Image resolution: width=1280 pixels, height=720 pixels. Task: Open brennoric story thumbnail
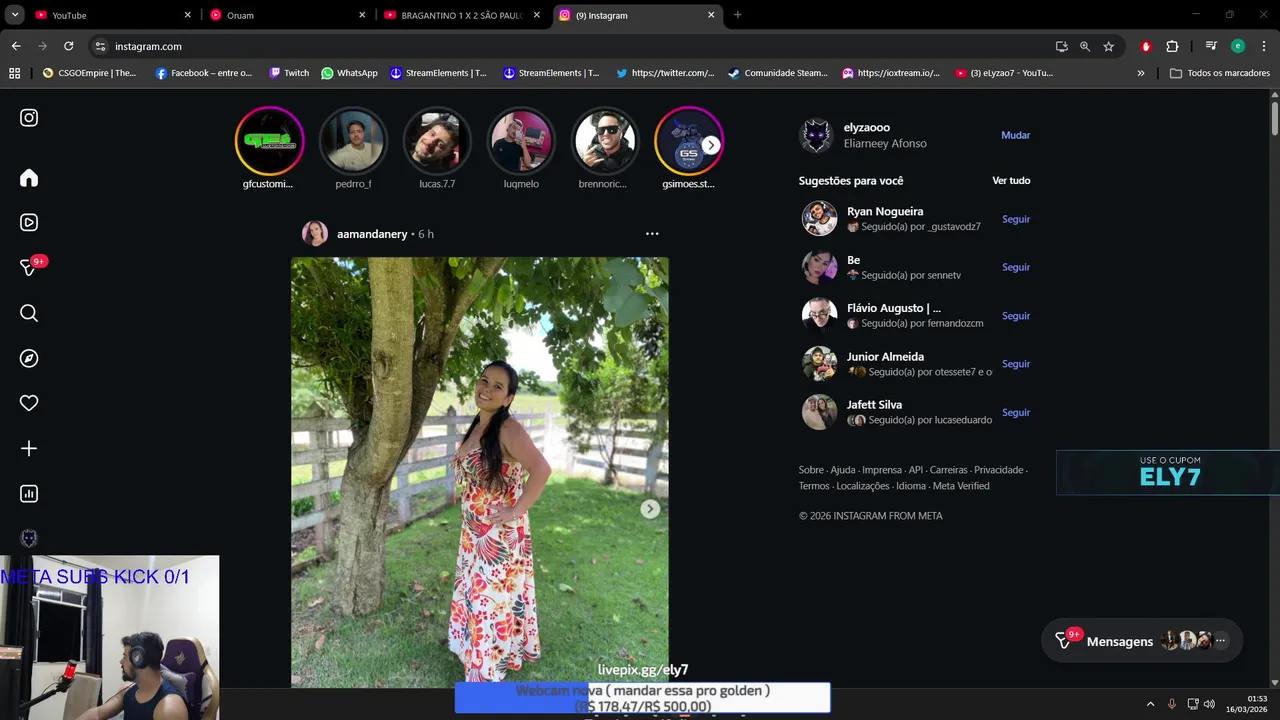(605, 141)
